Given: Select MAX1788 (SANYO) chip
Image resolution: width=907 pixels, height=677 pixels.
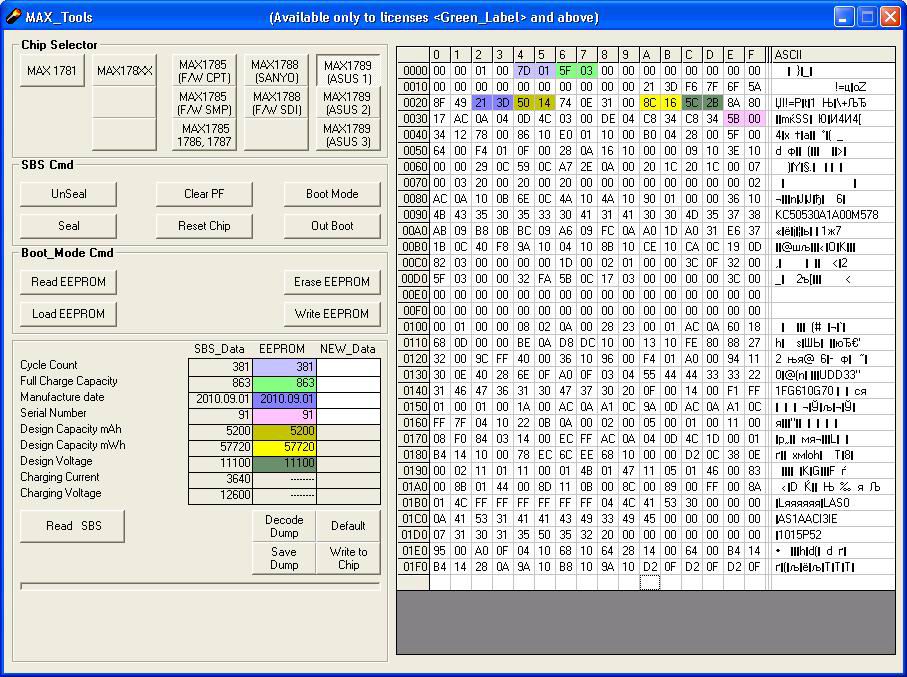Looking at the screenshot, I should coord(276,71).
